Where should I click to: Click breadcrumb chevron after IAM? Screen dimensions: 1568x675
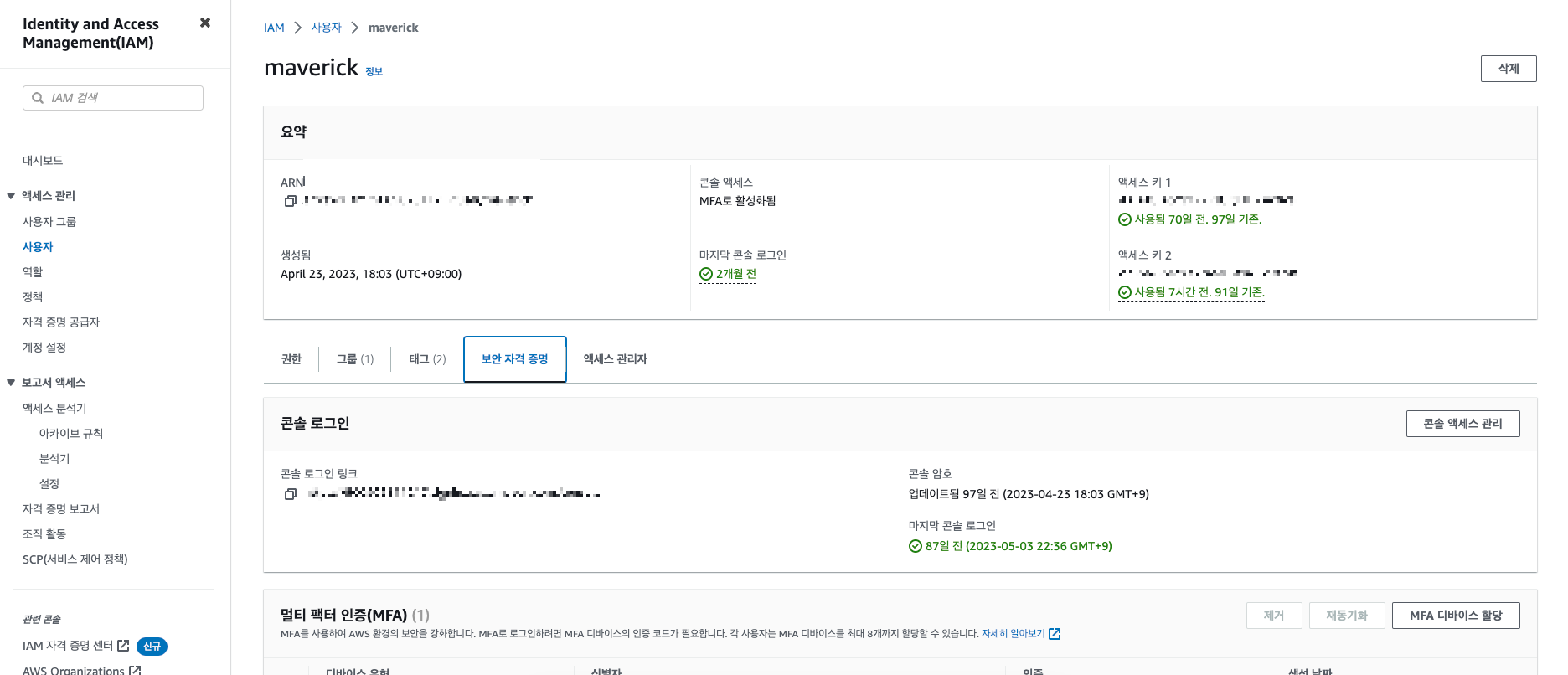[x=297, y=28]
